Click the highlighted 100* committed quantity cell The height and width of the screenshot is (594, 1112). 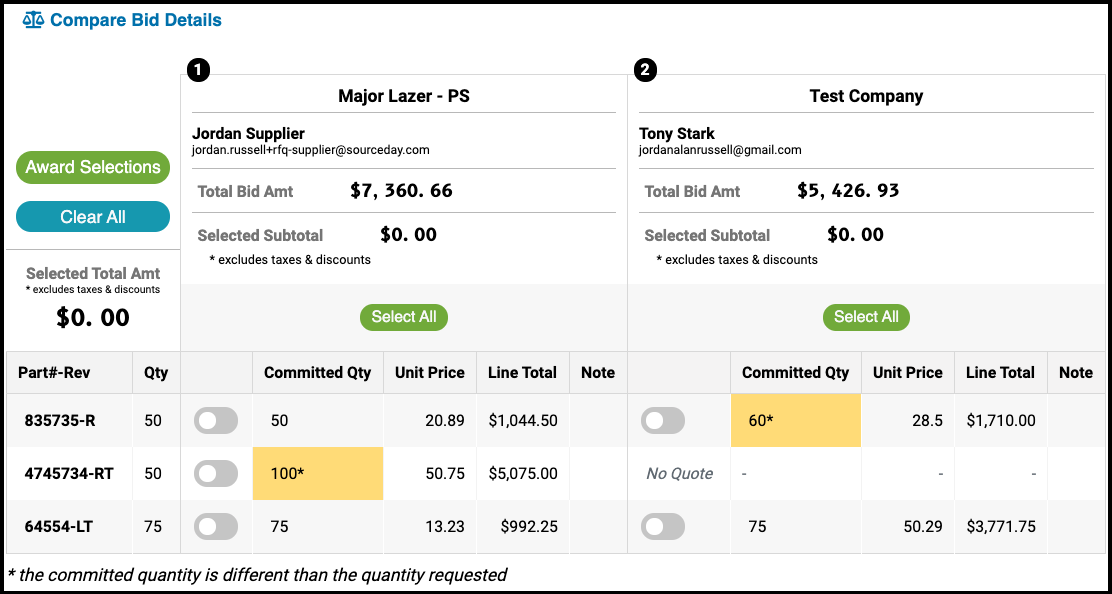tap(318, 473)
